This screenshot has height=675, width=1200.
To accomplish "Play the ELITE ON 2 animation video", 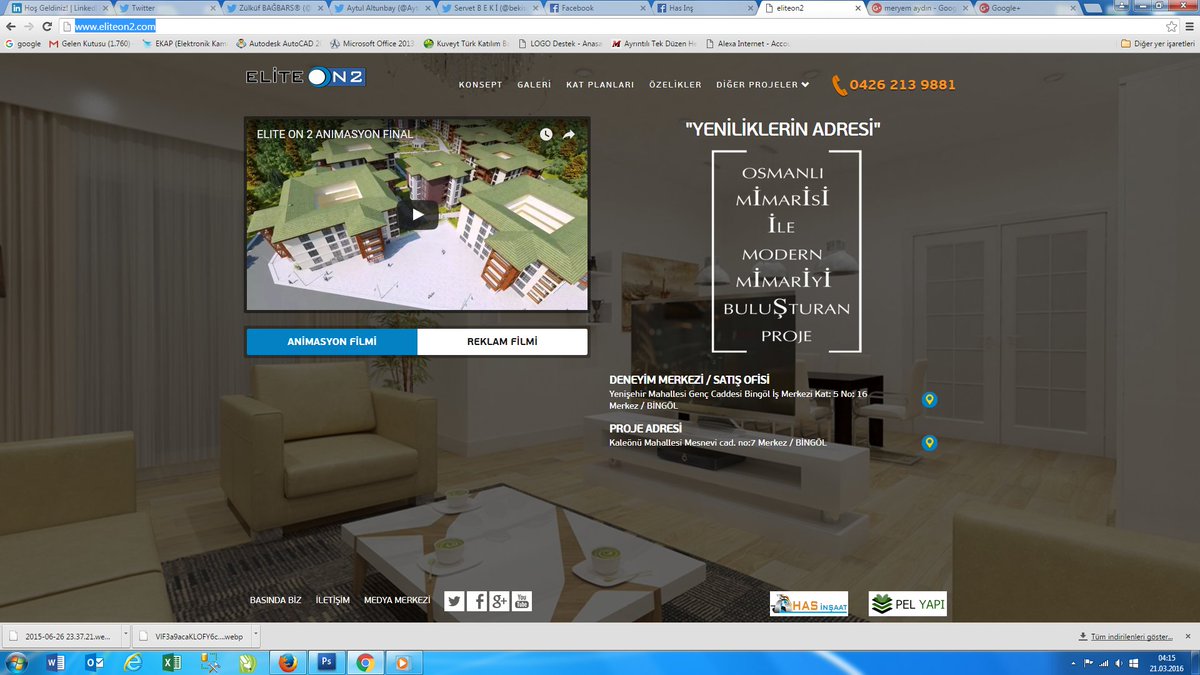I will tap(417, 214).
